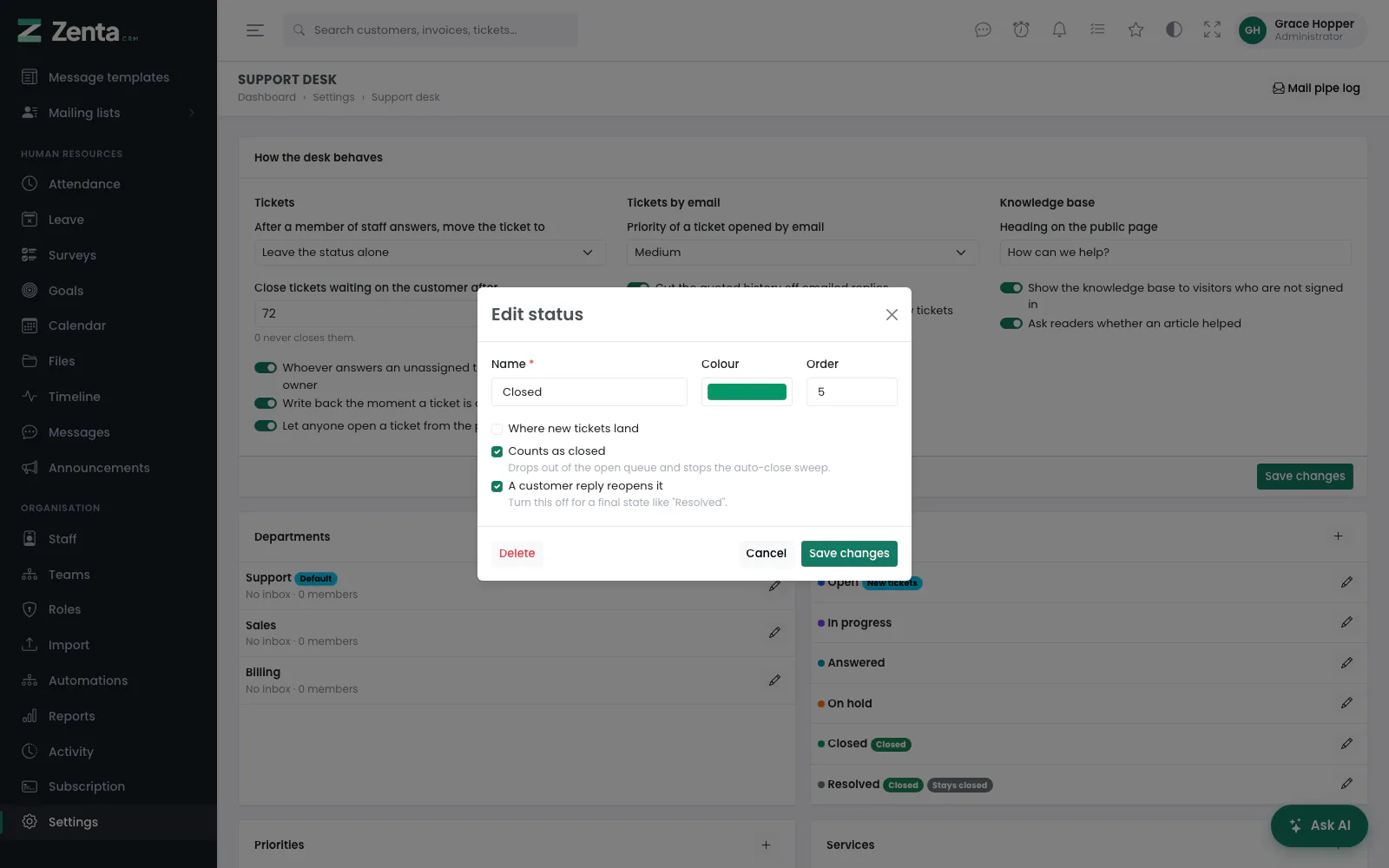1389x868 pixels.
Task: Open the task list icon in header
Action: (1097, 30)
